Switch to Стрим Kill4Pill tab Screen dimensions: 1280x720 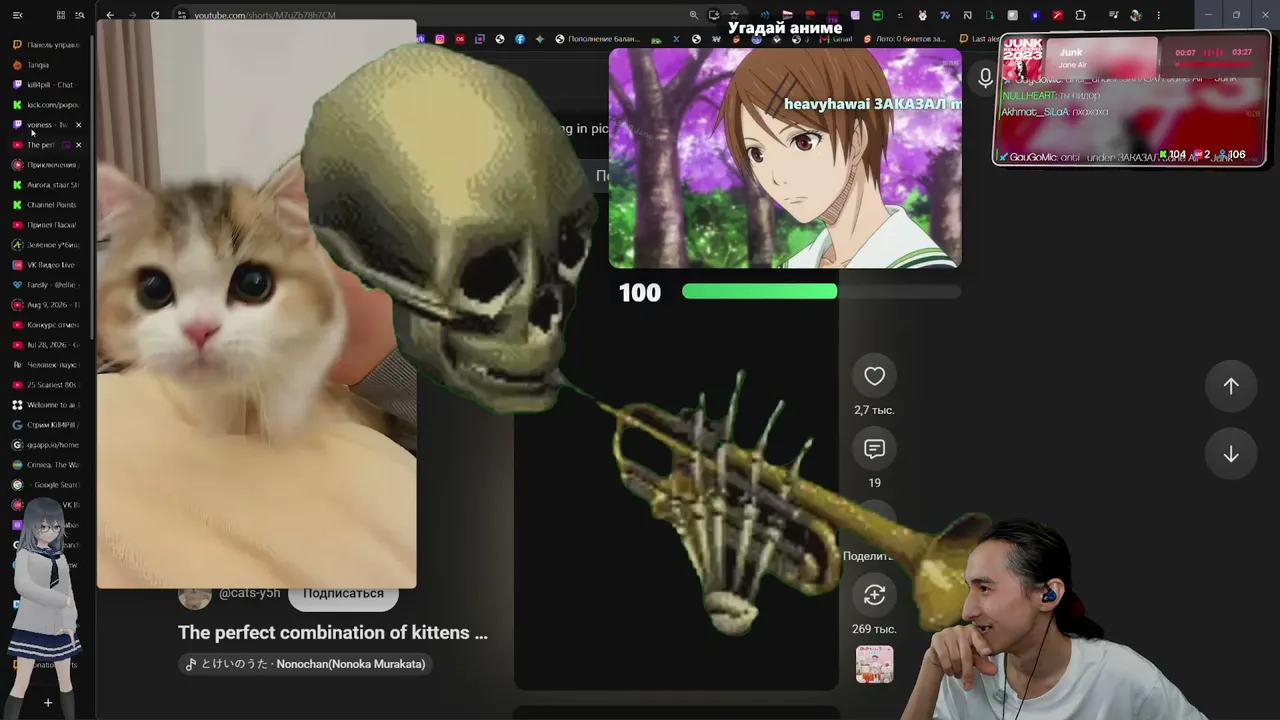point(46,425)
